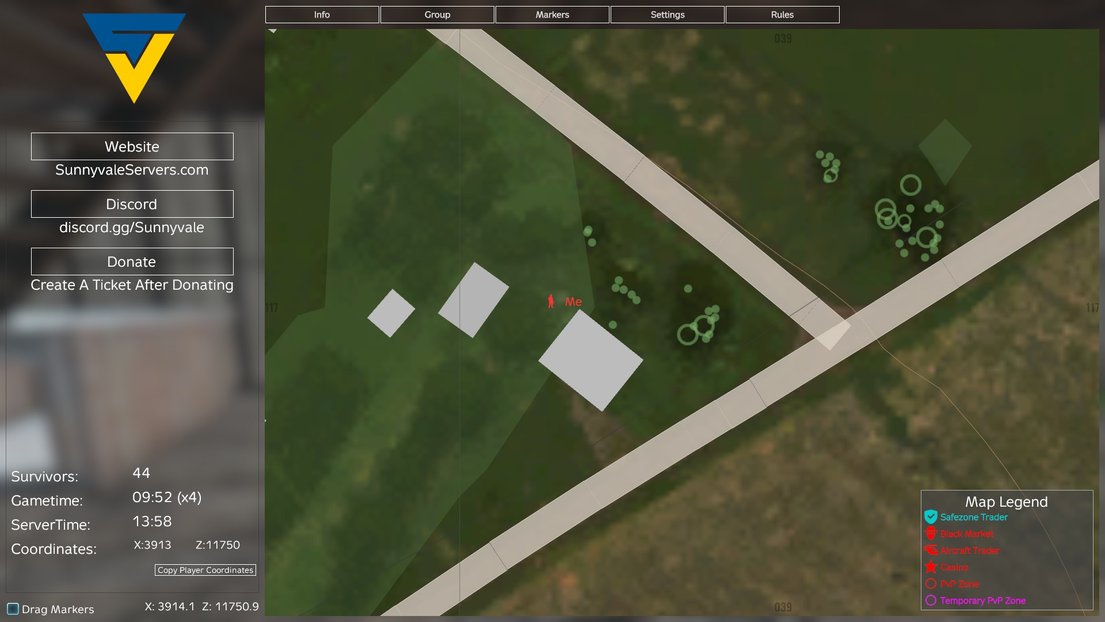Open the Settings tab
The image size is (1105, 622).
pos(667,15)
